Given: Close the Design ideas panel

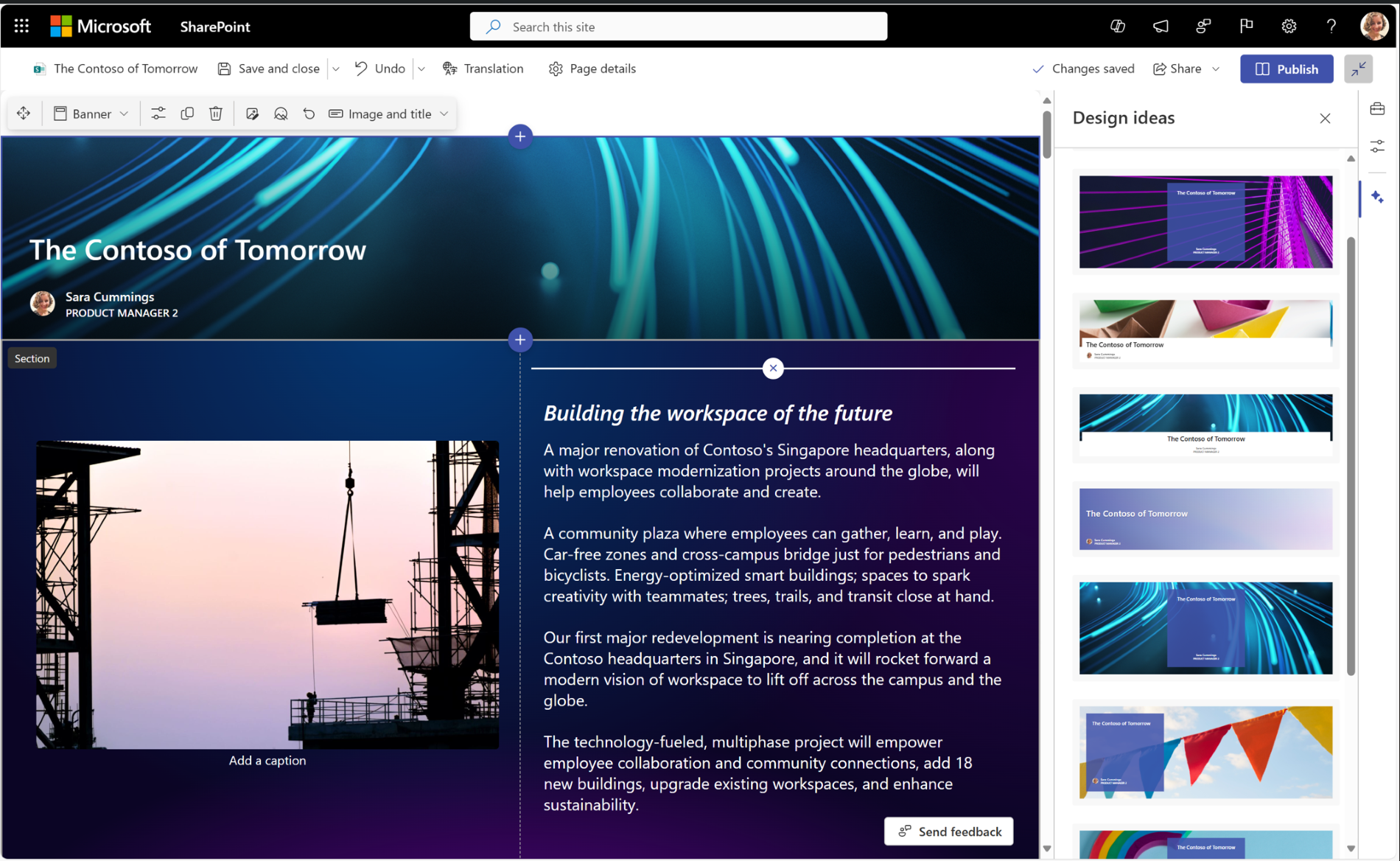Looking at the screenshot, I should click(1325, 118).
